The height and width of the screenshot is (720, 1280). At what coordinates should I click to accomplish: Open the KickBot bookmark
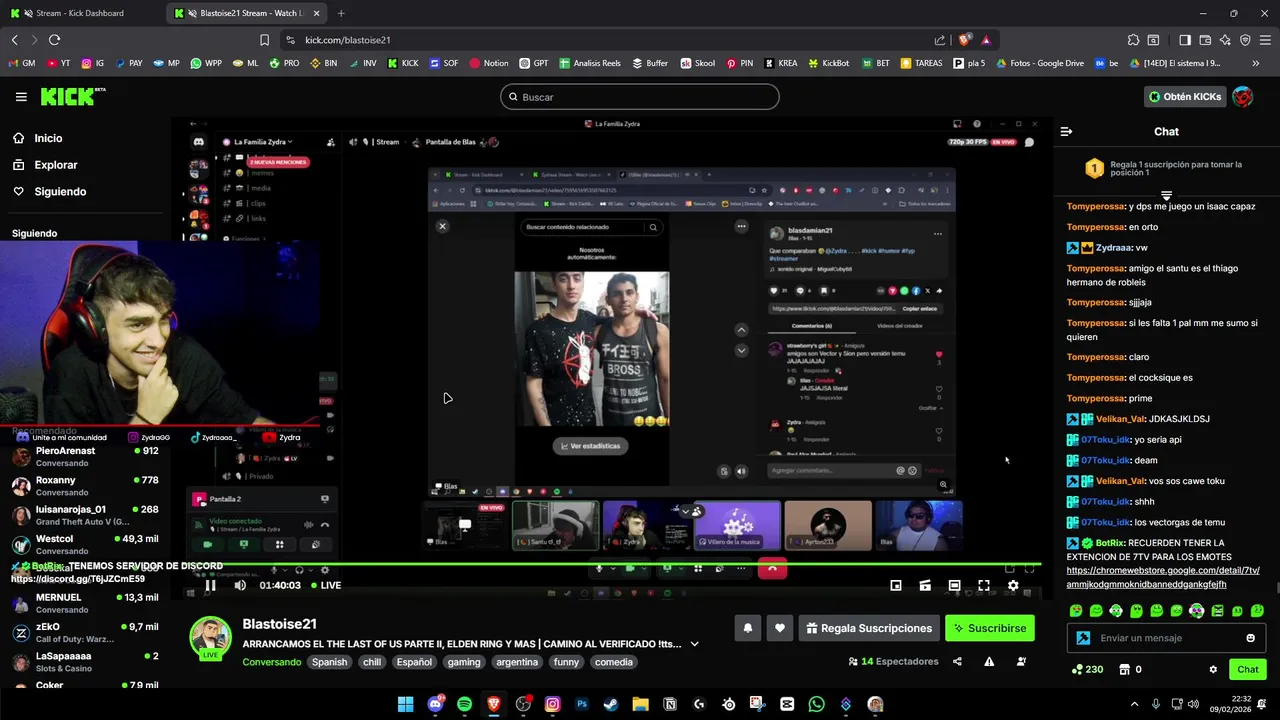828,63
